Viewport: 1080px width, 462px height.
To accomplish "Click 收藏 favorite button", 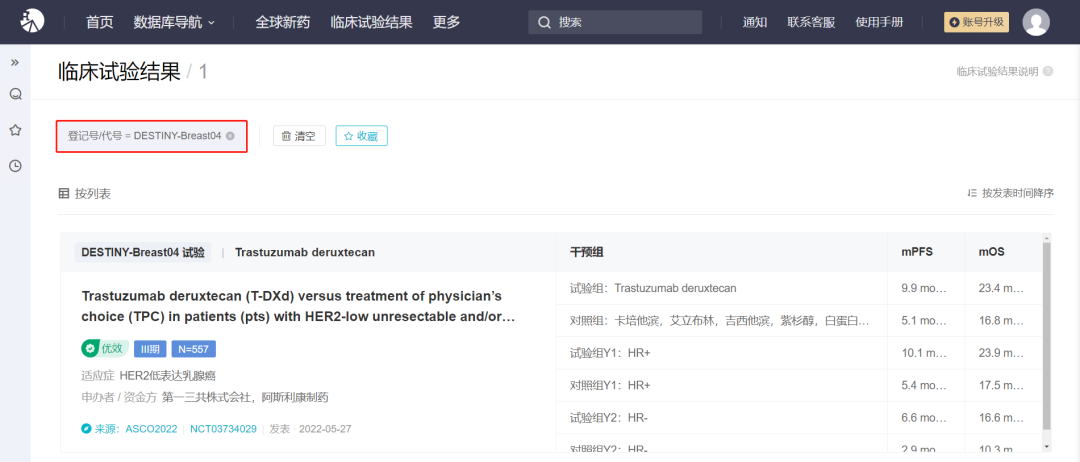I will click(x=362, y=136).
